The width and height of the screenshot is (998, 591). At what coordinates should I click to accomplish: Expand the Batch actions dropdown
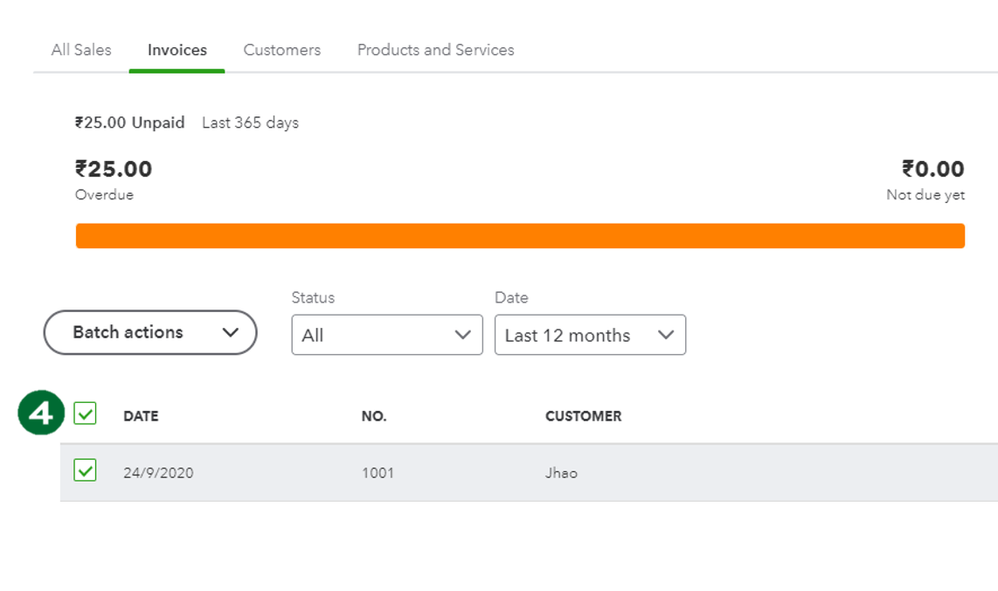(x=150, y=333)
